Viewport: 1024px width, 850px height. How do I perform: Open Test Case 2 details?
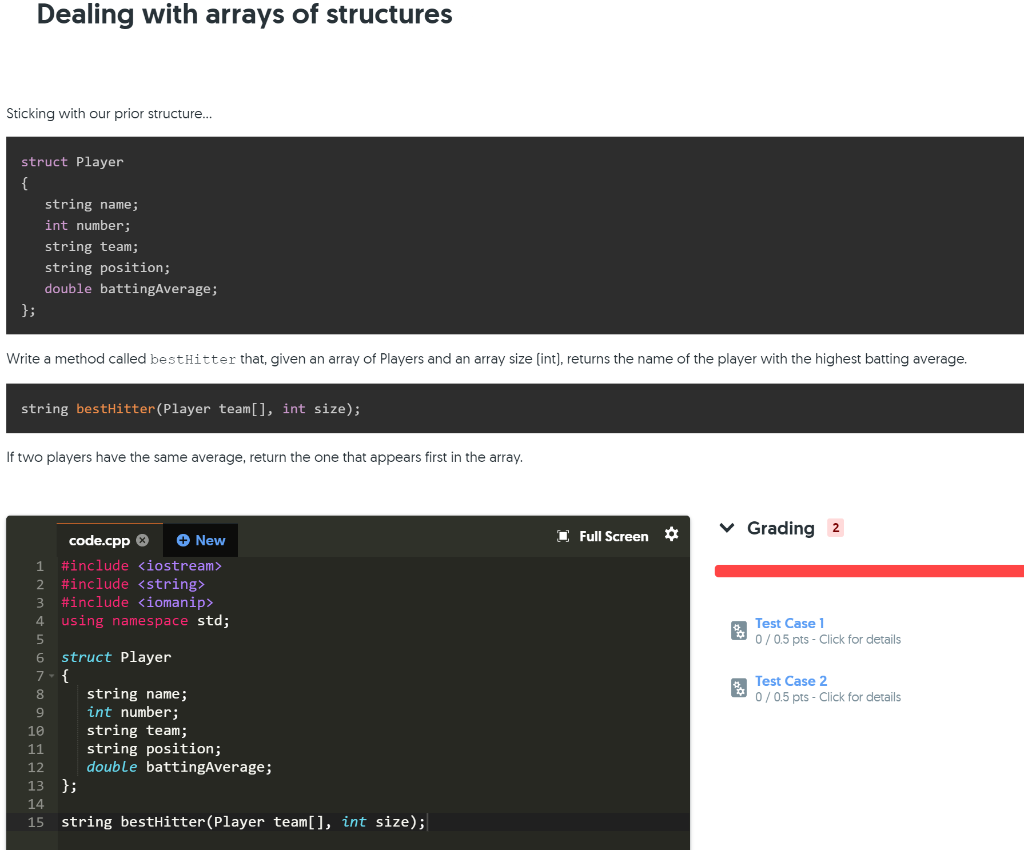coord(790,681)
